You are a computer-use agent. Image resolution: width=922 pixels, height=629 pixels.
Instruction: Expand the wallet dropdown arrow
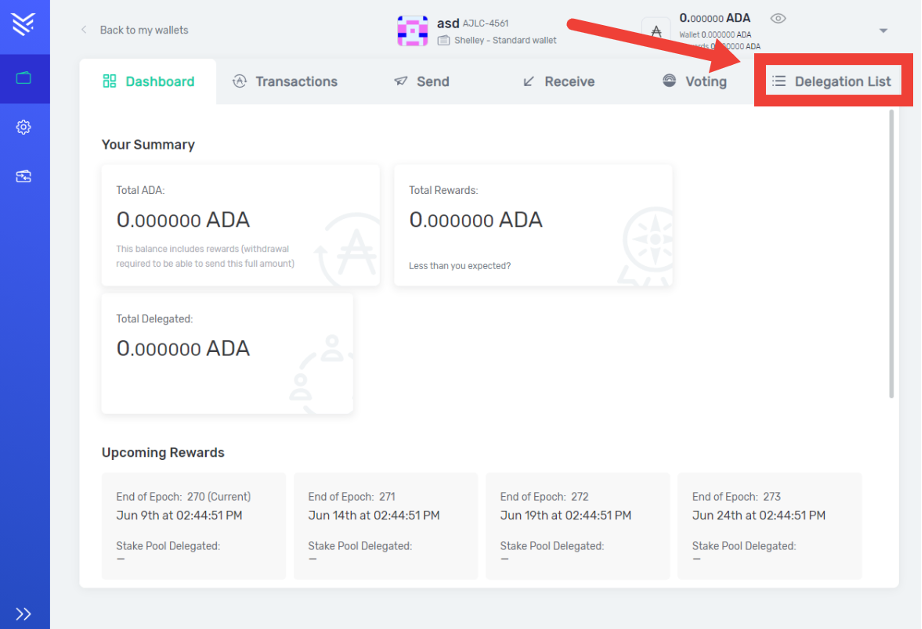click(x=883, y=31)
